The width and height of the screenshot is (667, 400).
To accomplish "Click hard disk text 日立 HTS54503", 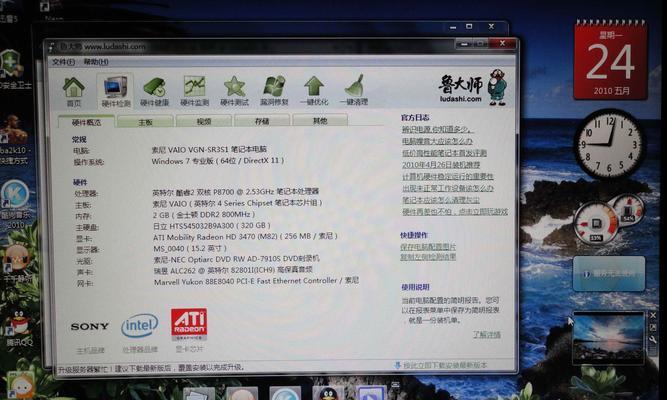I will pos(212,226).
